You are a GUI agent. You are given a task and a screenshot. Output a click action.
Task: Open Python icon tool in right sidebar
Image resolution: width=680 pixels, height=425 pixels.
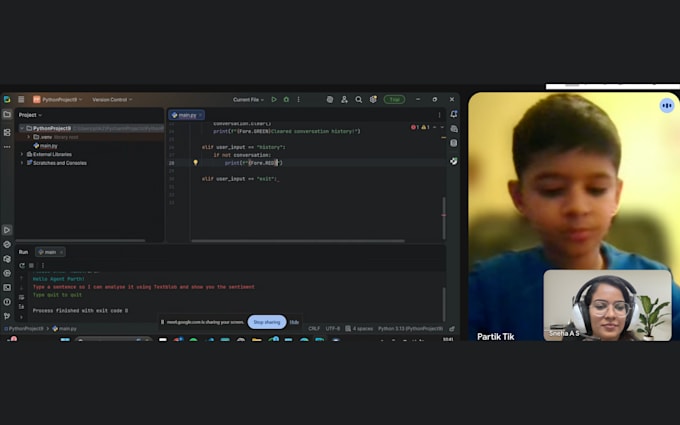coord(454,161)
